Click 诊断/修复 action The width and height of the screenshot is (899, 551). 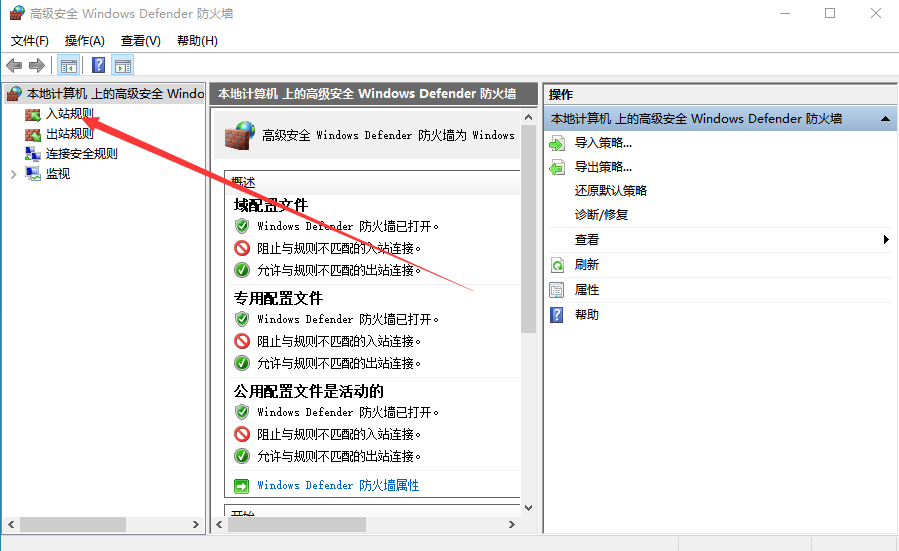(601, 215)
